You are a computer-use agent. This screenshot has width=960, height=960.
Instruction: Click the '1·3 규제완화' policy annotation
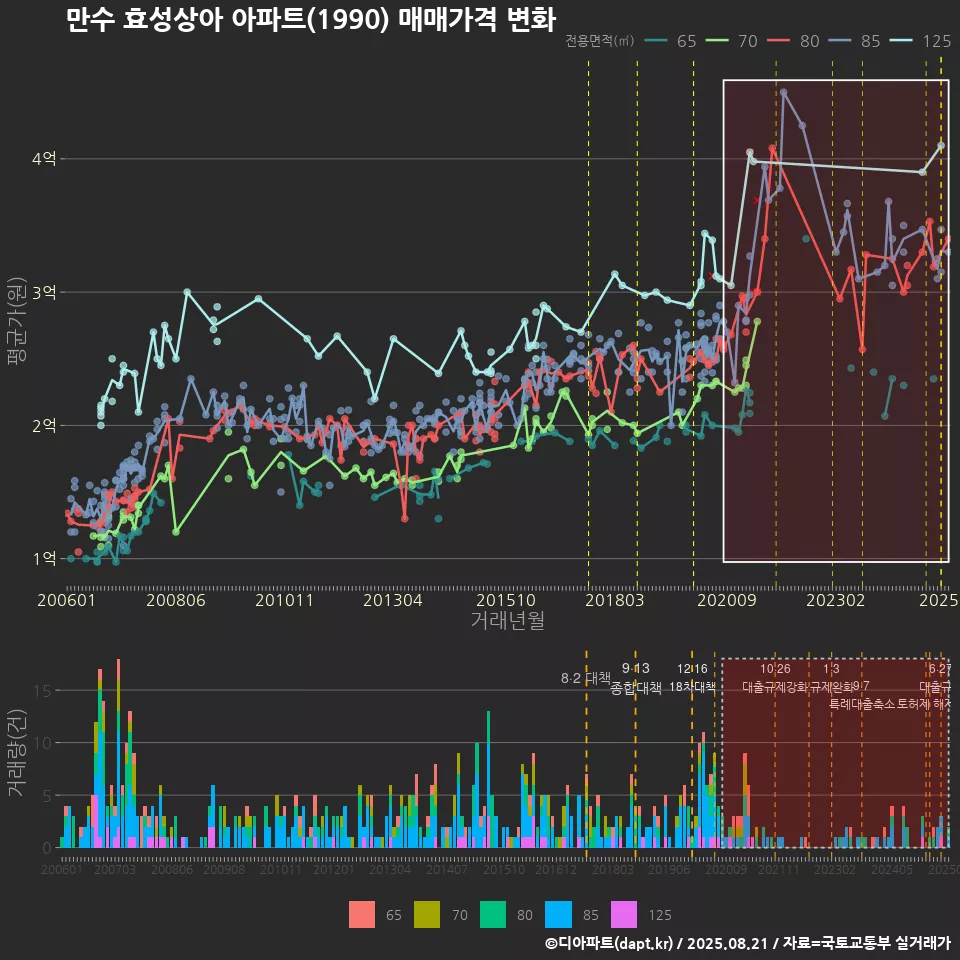pos(831,678)
